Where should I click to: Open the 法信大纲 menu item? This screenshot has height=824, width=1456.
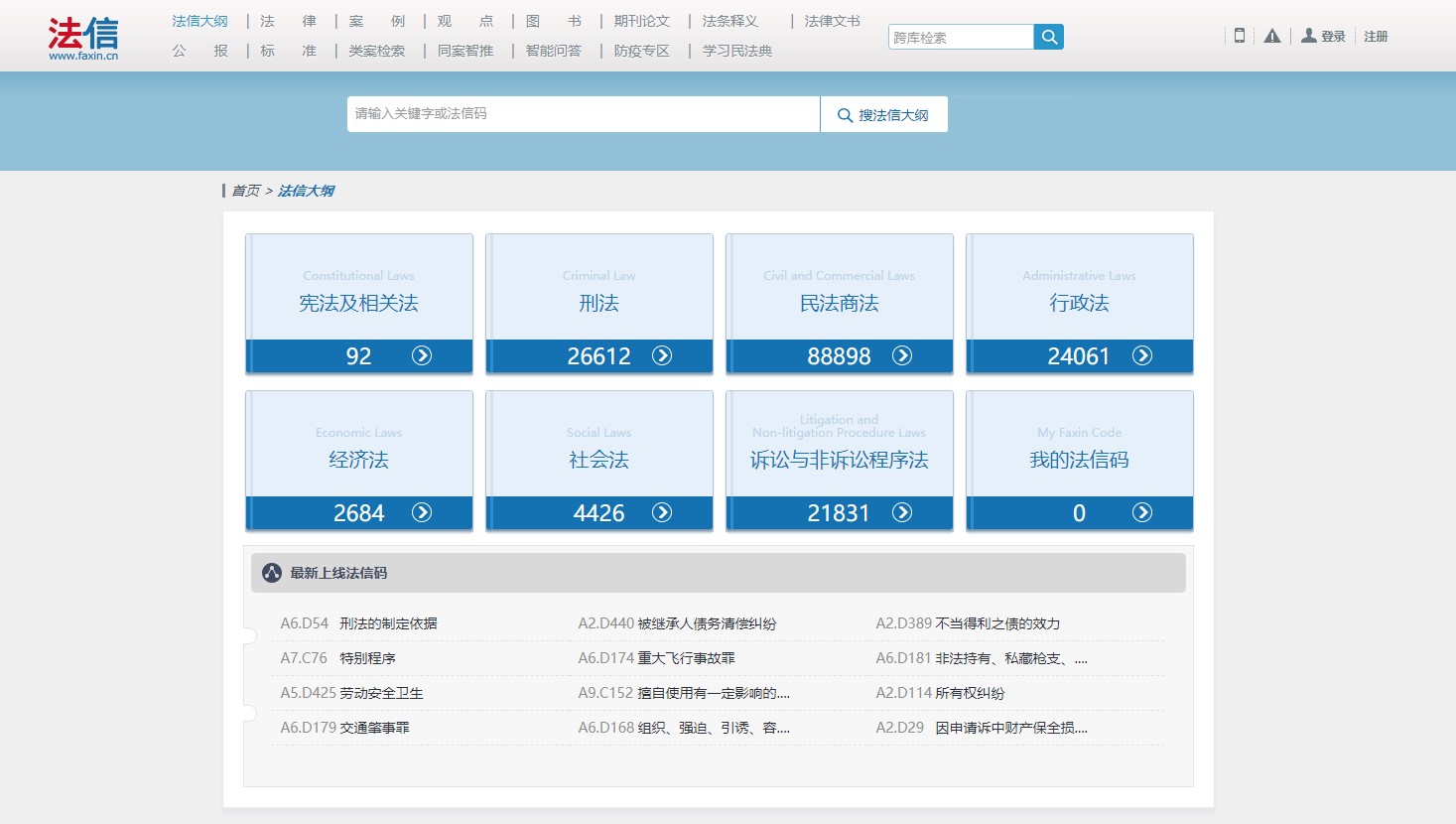coord(199,21)
